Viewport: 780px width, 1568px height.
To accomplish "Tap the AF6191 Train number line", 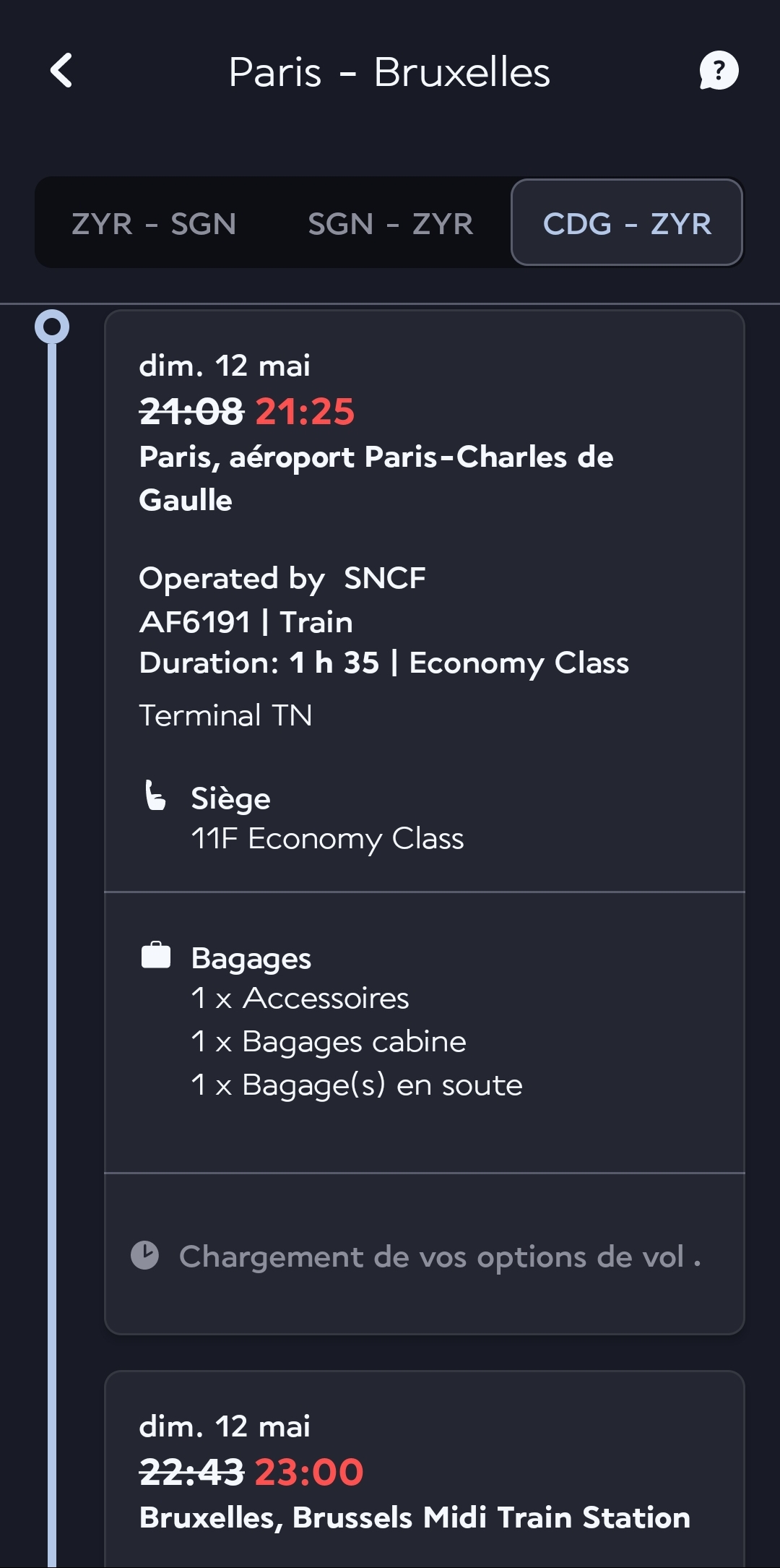I will pyautogui.click(x=246, y=622).
